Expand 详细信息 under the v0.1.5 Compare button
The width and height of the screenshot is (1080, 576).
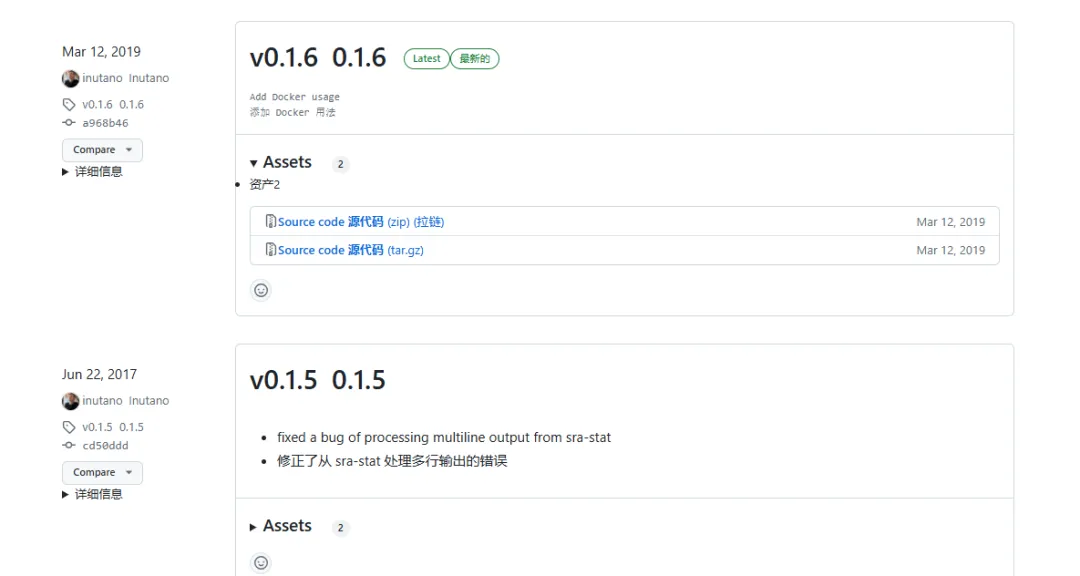(x=92, y=494)
